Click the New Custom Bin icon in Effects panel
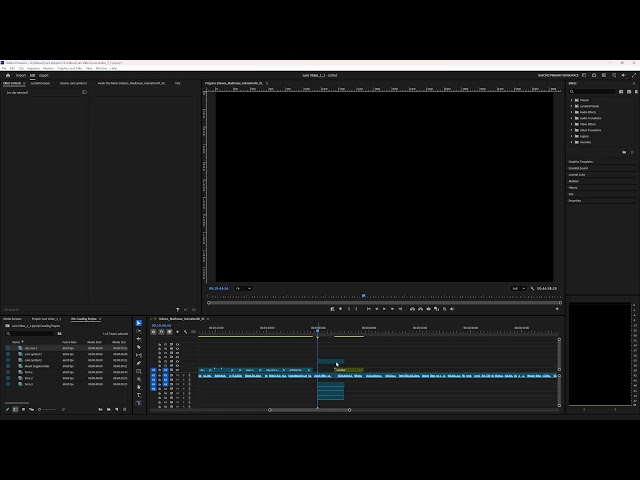The width and height of the screenshot is (640, 480). pyautogui.click(x=624, y=152)
